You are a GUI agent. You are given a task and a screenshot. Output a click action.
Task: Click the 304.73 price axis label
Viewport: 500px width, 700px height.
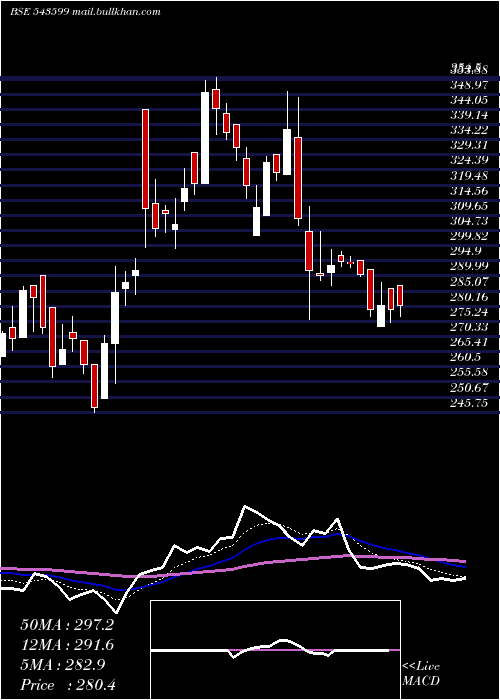tap(469, 221)
